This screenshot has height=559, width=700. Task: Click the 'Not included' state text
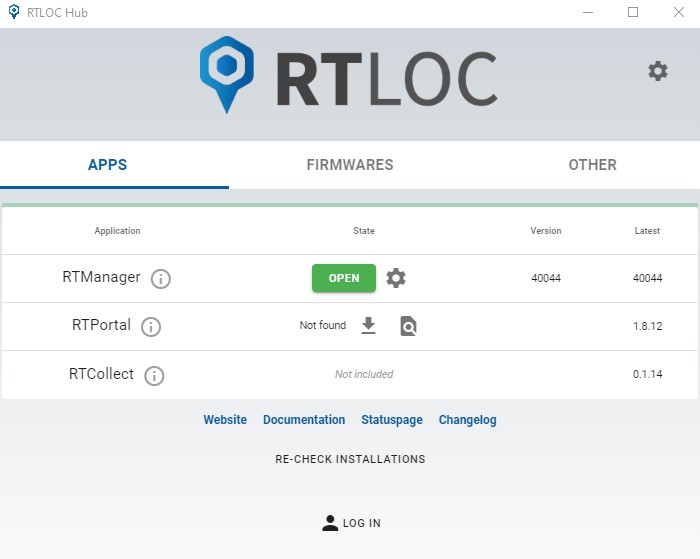coord(364,374)
